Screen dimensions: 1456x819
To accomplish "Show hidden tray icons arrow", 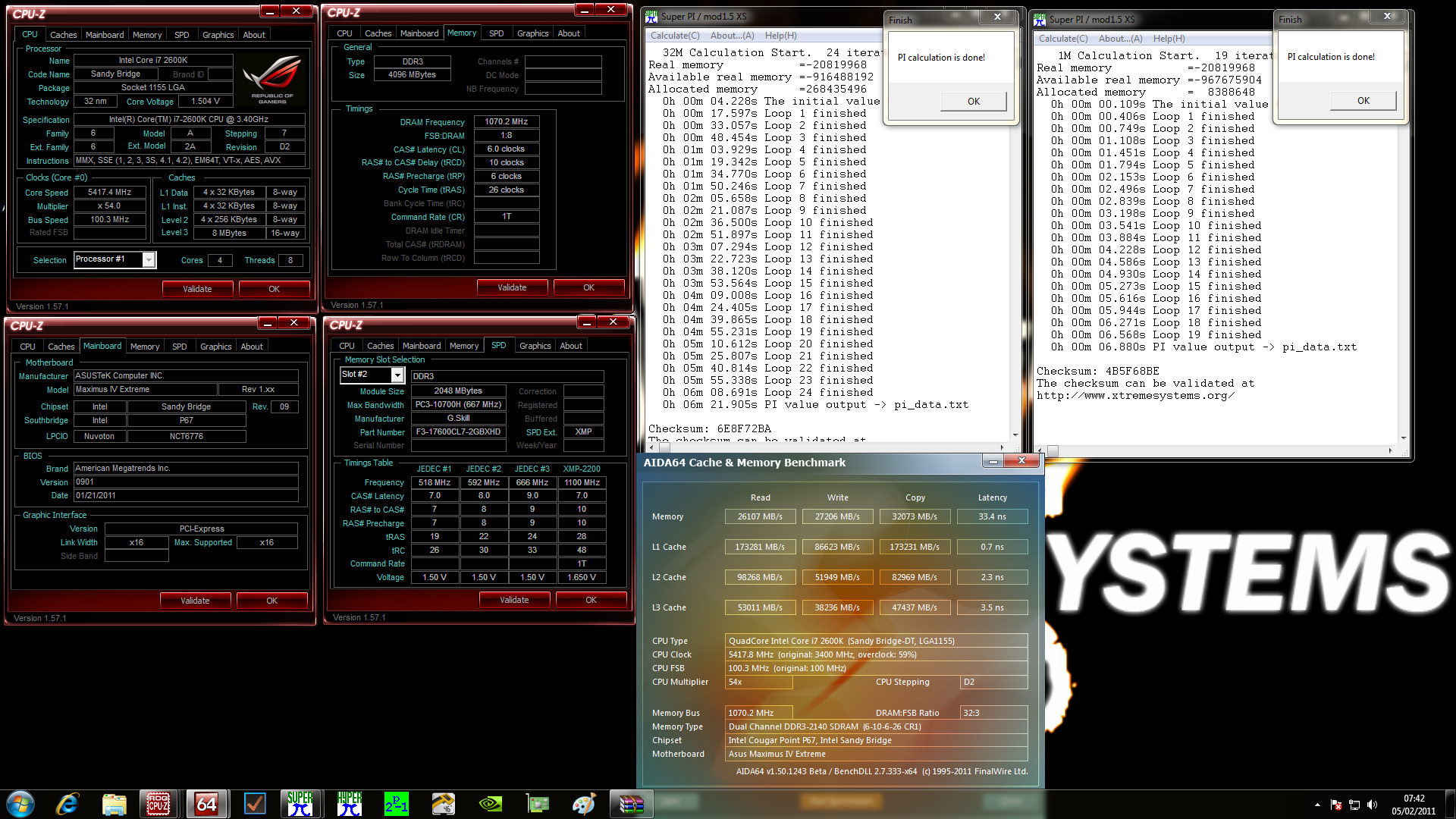I will click(x=1317, y=805).
